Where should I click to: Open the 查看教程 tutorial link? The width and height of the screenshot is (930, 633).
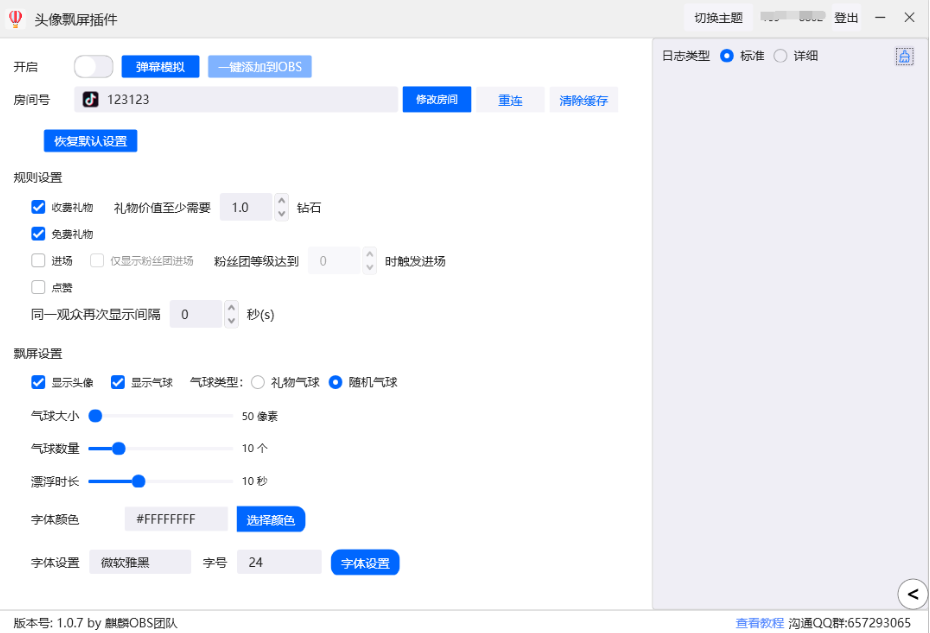point(760,623)
